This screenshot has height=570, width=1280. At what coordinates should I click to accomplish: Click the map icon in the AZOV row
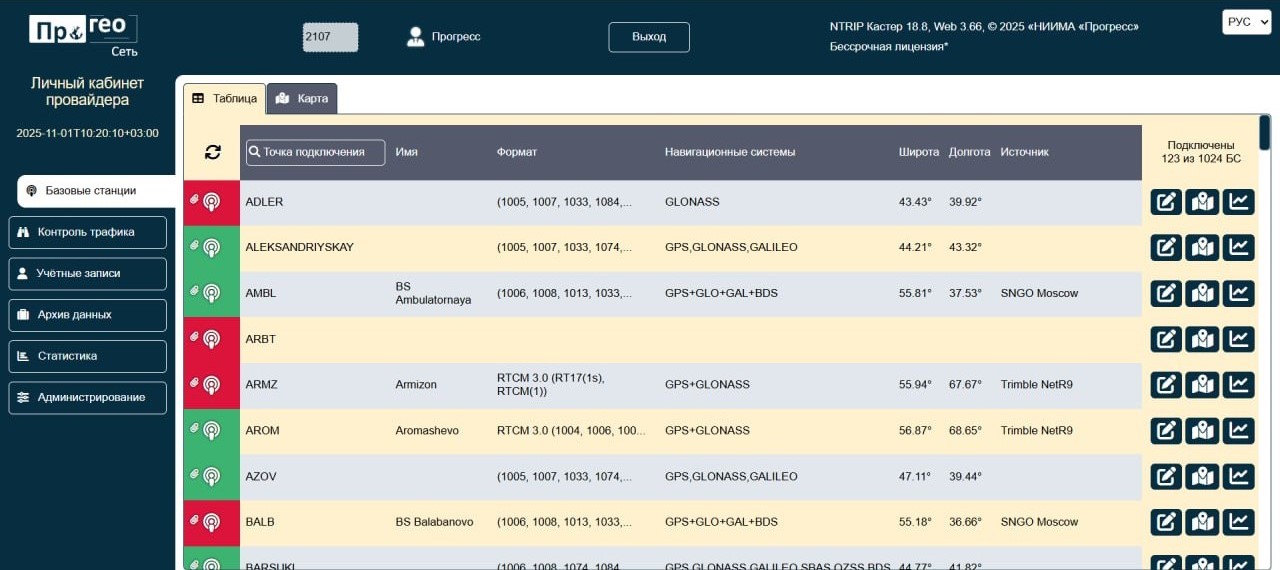pos(1202,476)
